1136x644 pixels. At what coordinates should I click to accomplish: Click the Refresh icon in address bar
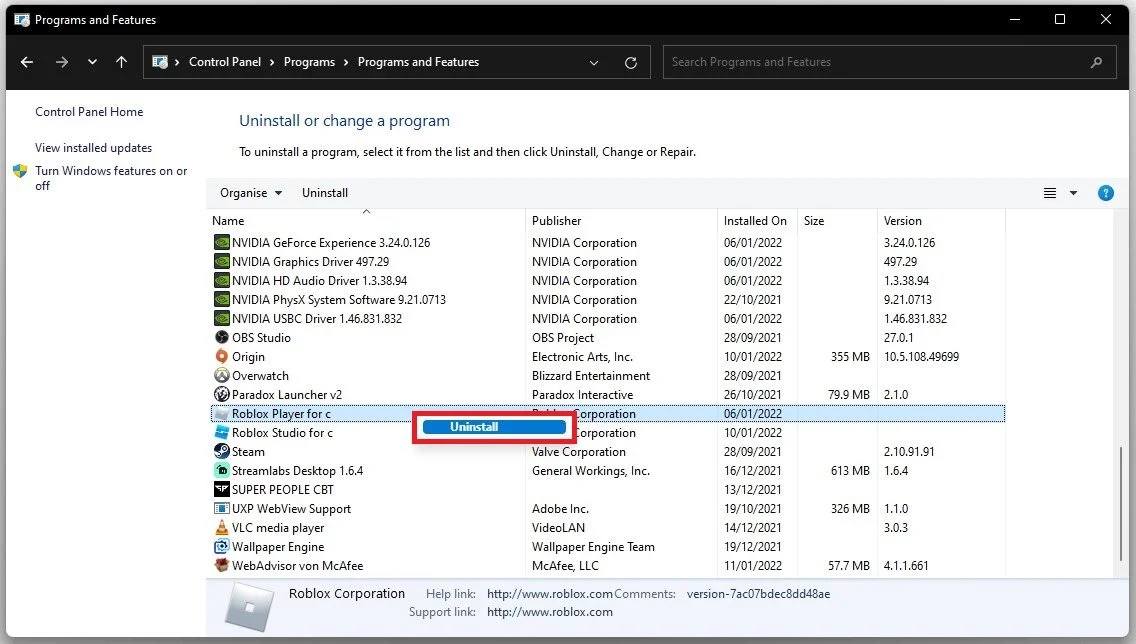point(631,62)
